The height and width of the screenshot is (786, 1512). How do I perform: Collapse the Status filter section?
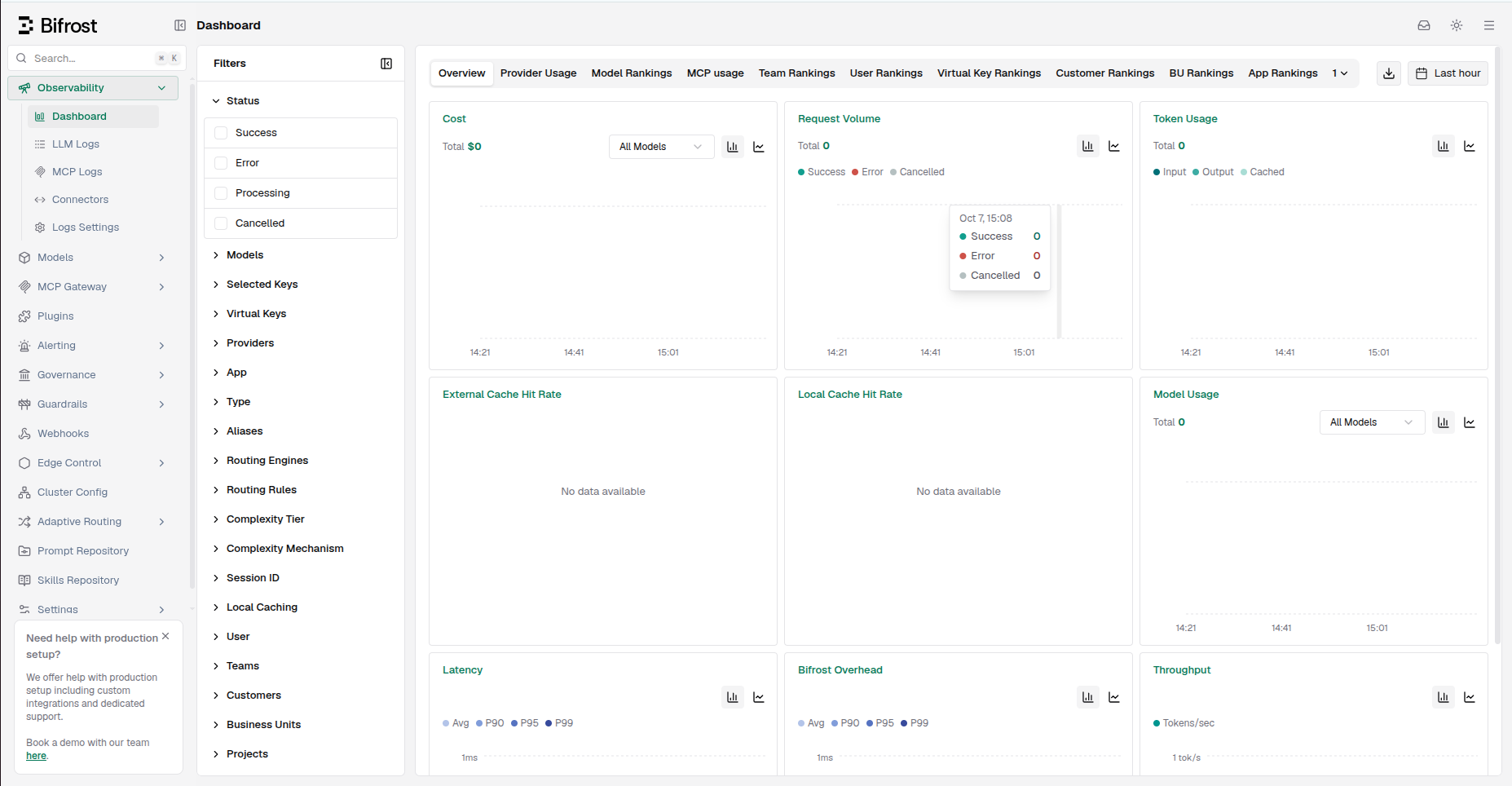[x=236, y=101]
